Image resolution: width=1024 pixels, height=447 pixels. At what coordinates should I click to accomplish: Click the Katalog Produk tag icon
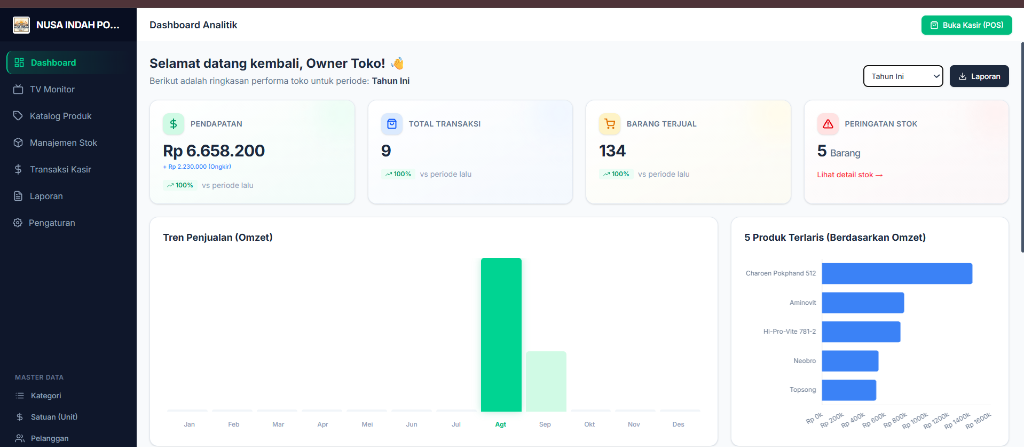(x=18, y=116)
